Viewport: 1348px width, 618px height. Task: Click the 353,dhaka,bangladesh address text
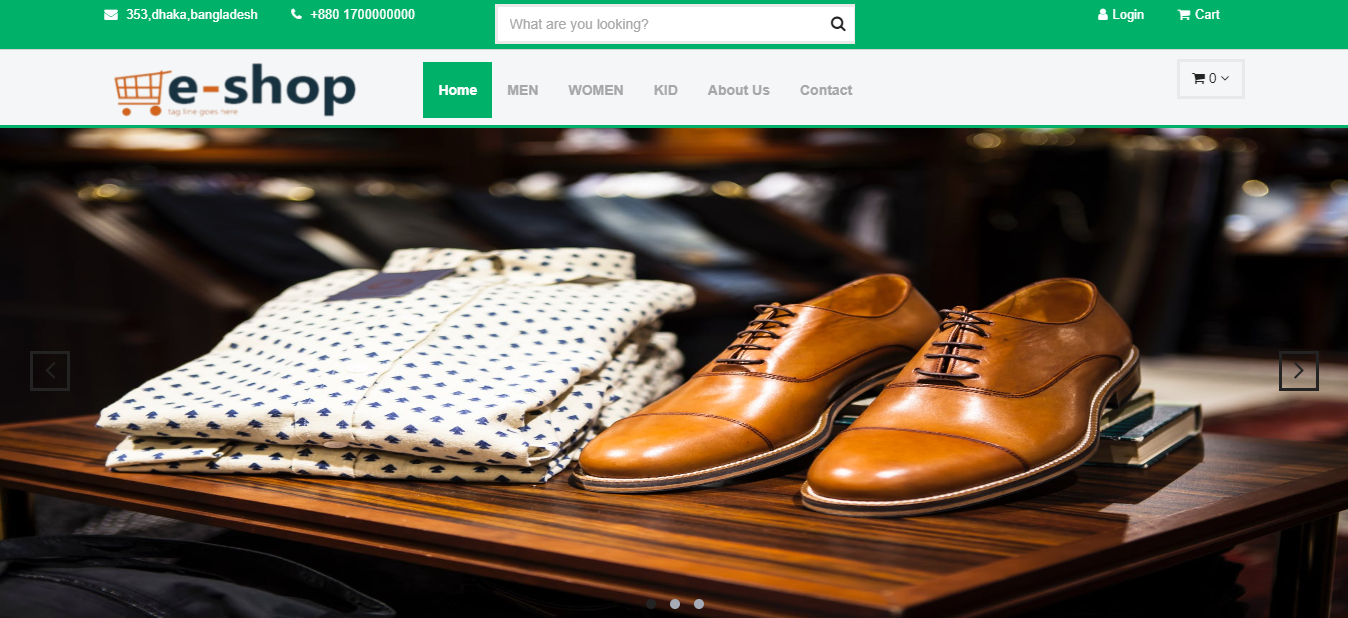pyautogui.click(x=192, y=15)
